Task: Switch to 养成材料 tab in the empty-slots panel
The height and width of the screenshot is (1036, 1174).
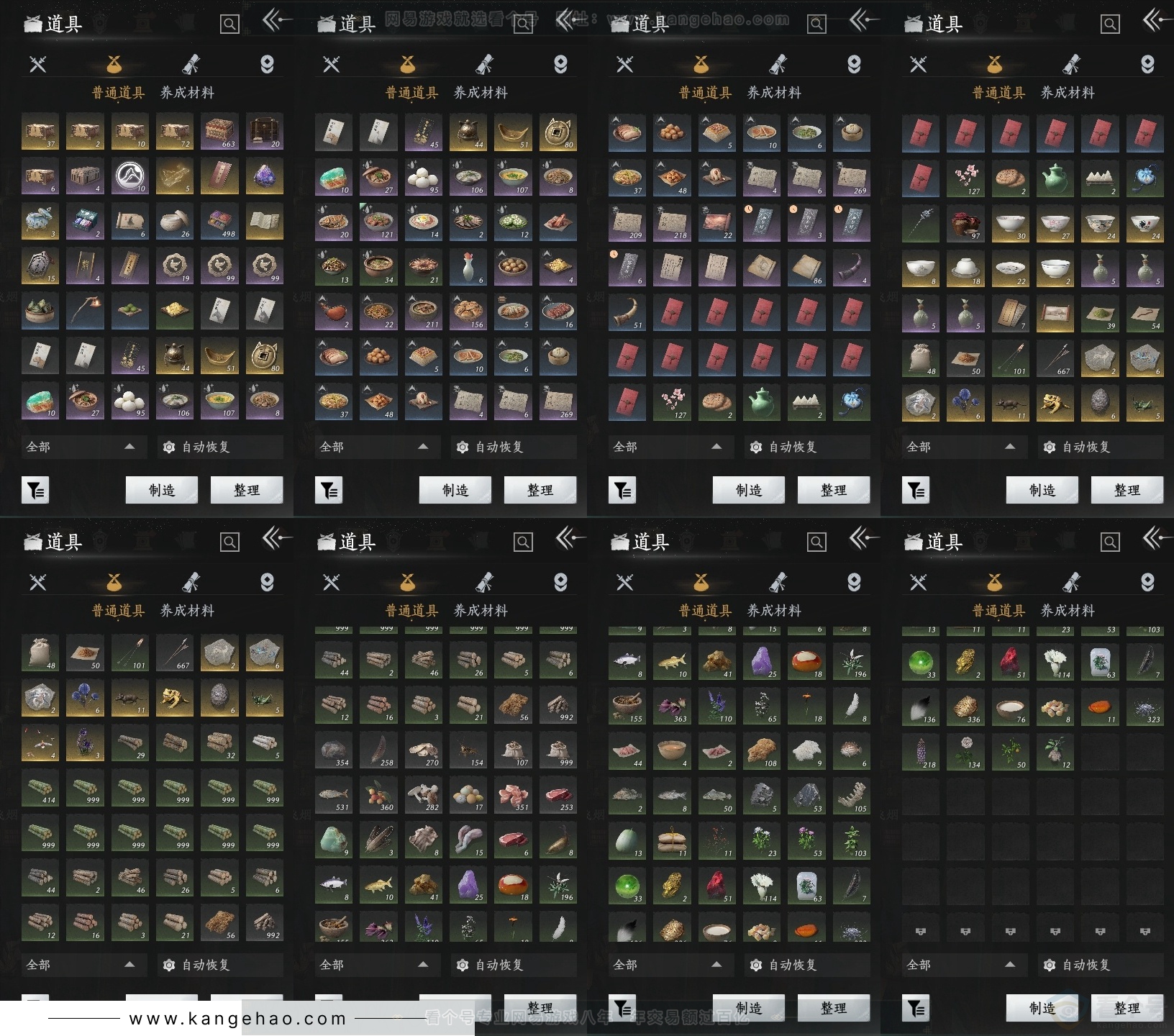Action: point(1068,611)
